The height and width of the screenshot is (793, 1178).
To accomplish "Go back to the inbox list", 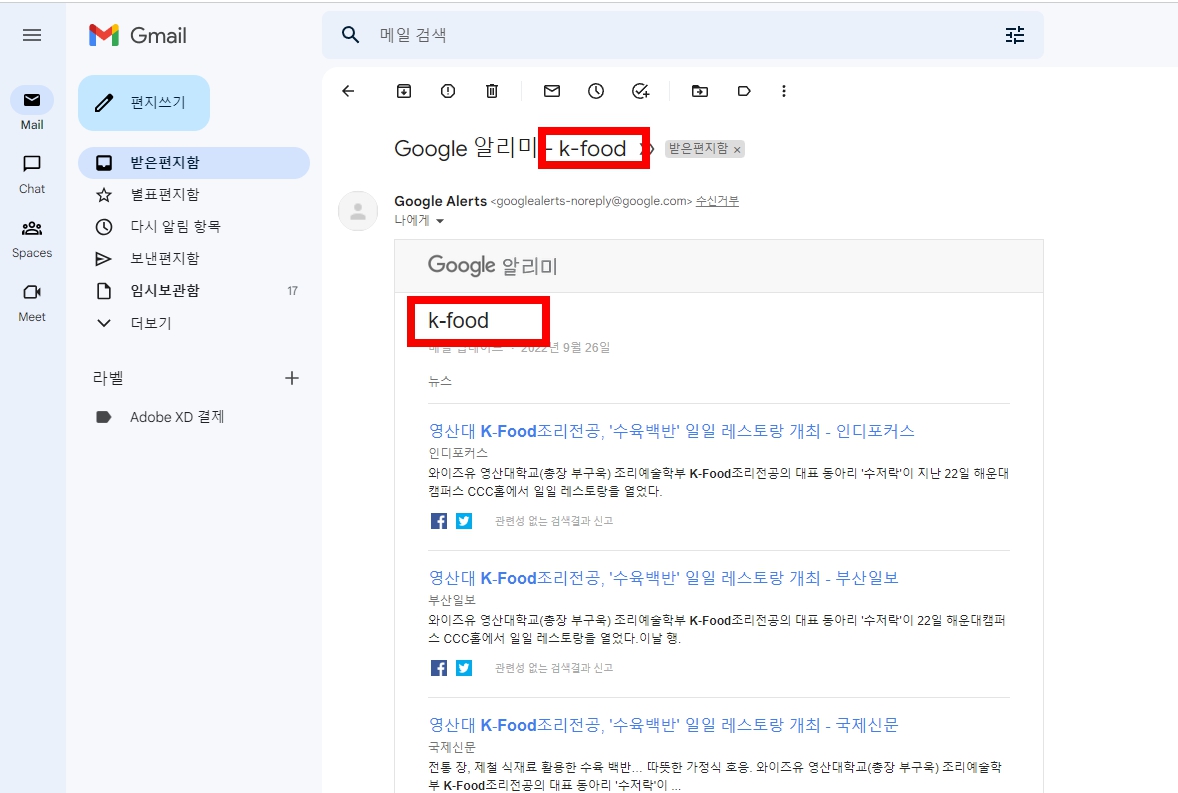I will (x=348, y=90).
